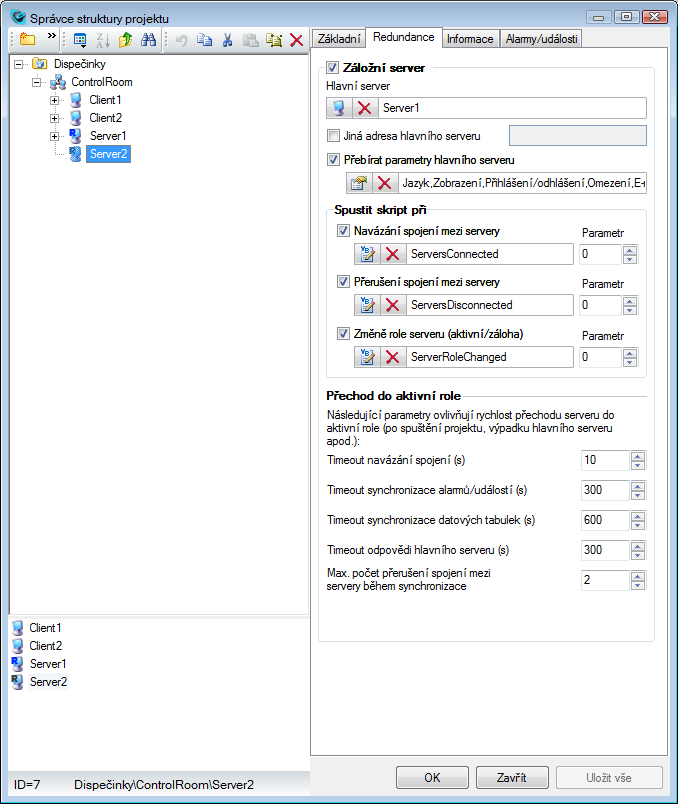
Task: Switch to the Informace tab
Action: (470, 39)
